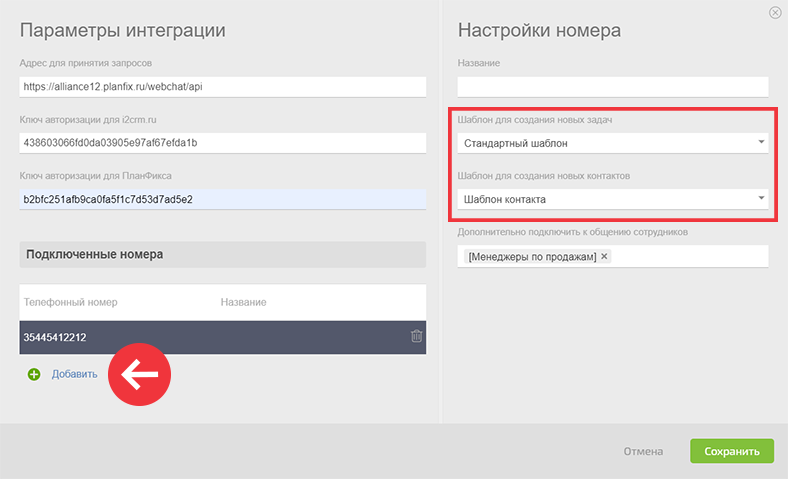Click the Телефонный номер column header
The height and width of the screenshot is (479, 788).
(x=70, y=302)
